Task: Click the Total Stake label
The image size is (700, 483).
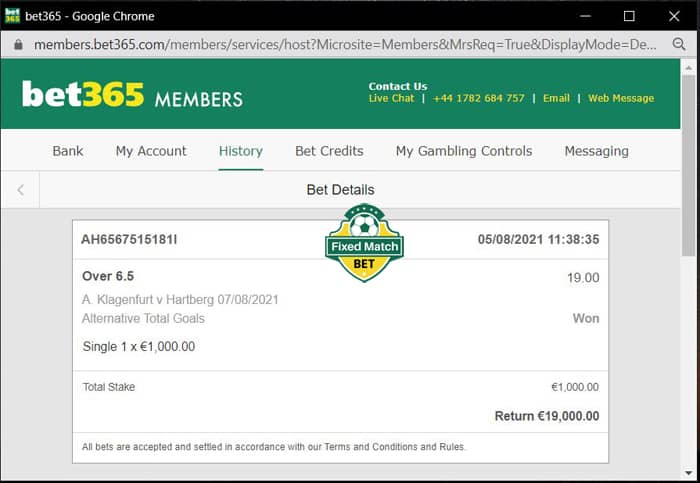Action: [x=108, y=387]
